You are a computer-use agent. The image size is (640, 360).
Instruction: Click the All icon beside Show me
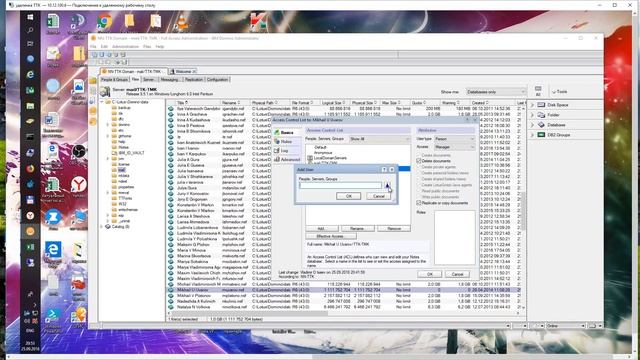point(538,91)
